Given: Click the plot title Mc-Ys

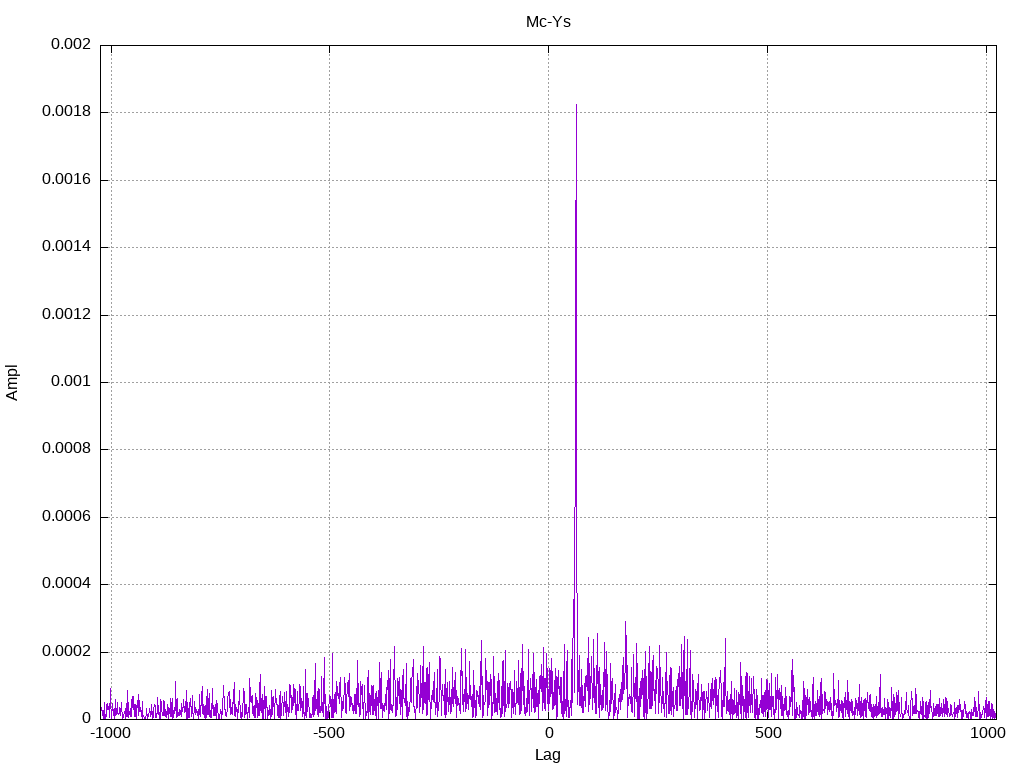Looking at the screenshot, I should (548, 21).
